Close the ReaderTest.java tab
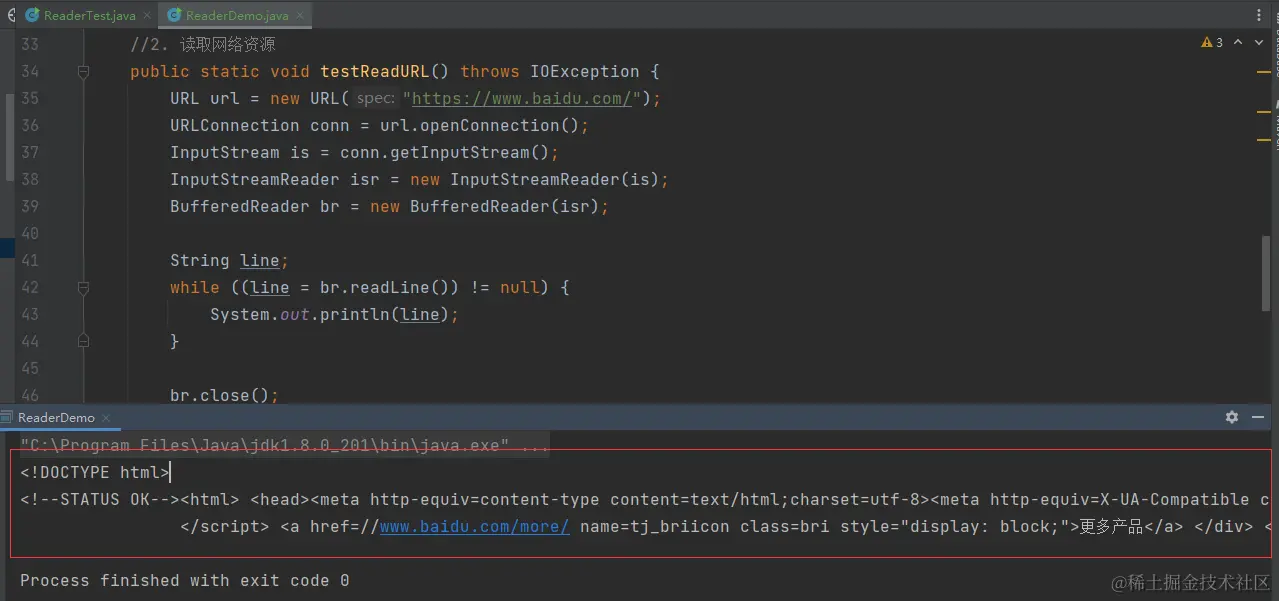Image resolution: width=1279 pixels, height=601 pixels. click(x=147, y=16)
